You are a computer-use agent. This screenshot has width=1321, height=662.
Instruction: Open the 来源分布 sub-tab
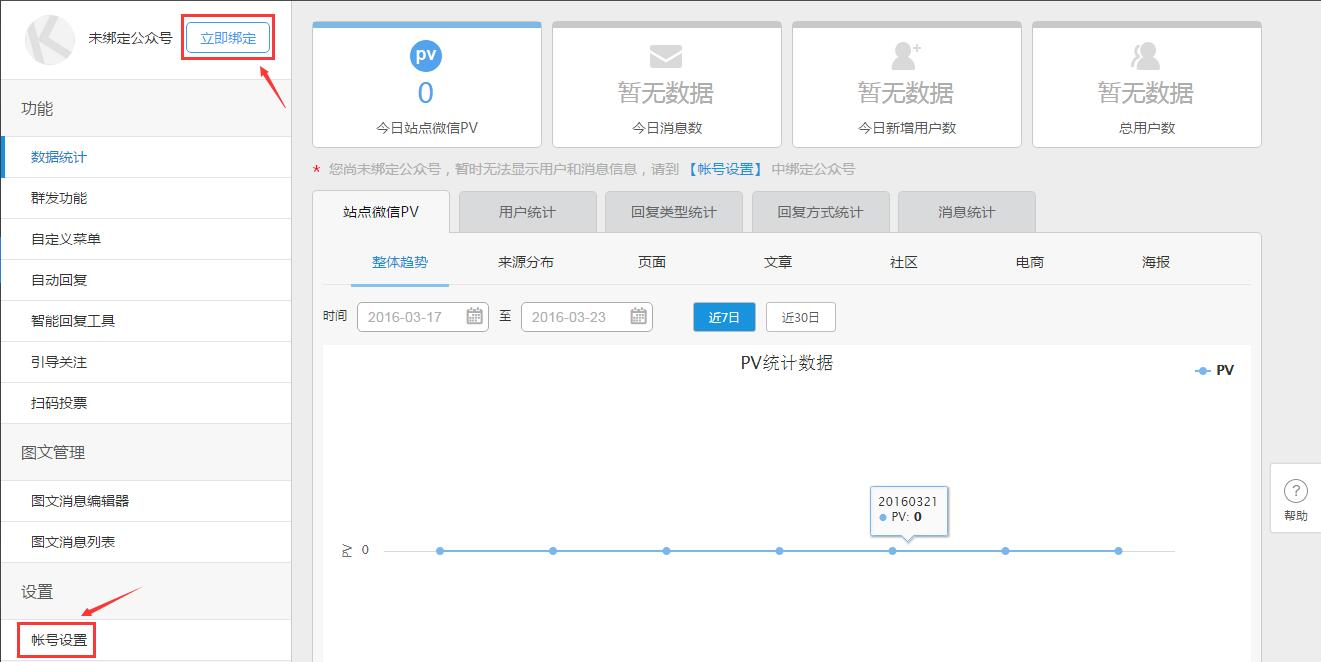pyautogui.click(x=526, y=262)
